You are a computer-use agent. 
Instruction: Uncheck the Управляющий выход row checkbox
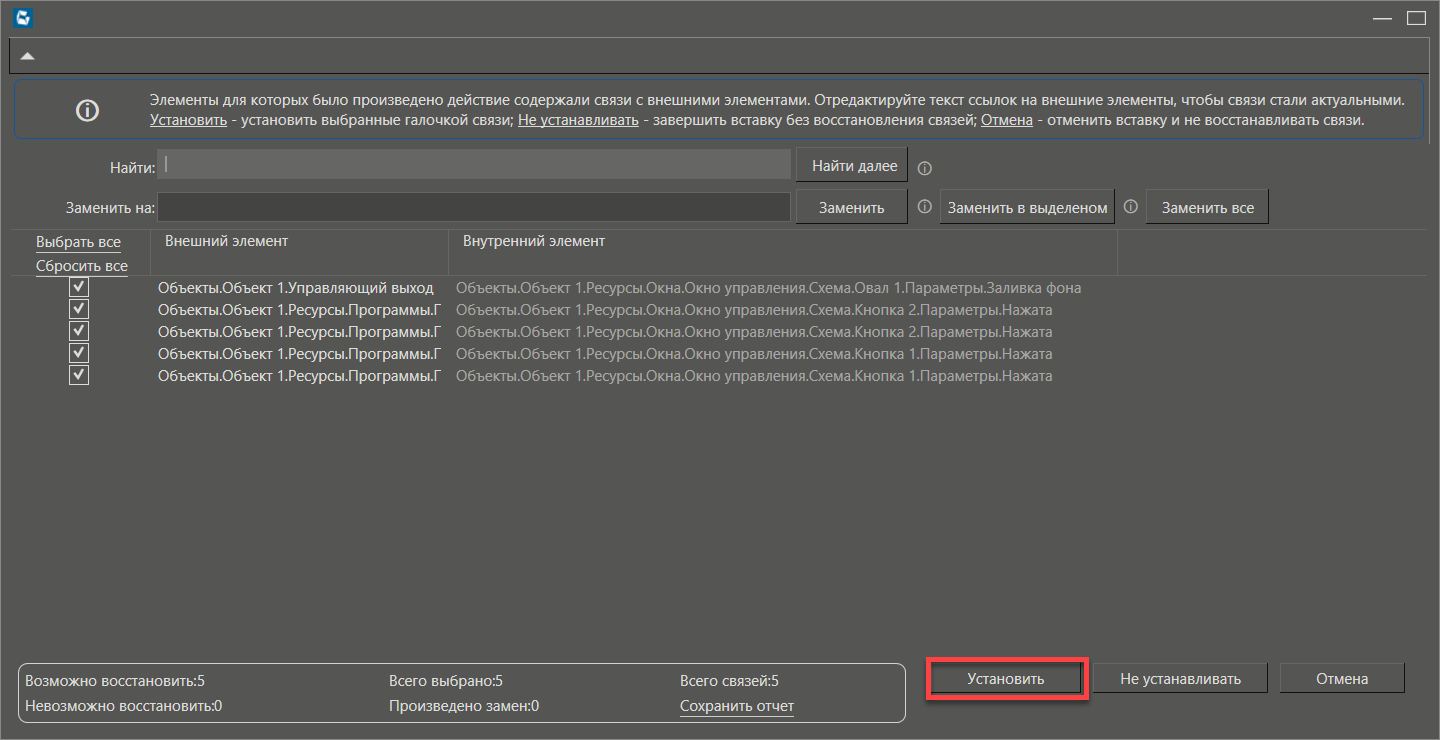coord(79,288)
